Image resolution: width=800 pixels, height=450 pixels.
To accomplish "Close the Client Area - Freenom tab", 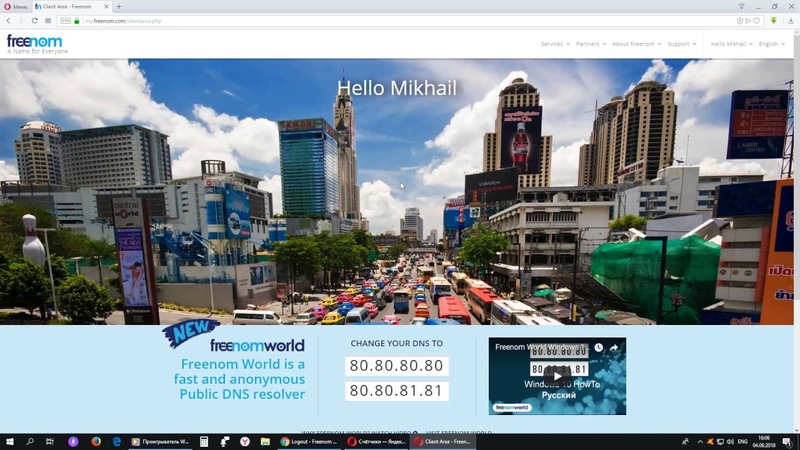I will click(106, 7).
